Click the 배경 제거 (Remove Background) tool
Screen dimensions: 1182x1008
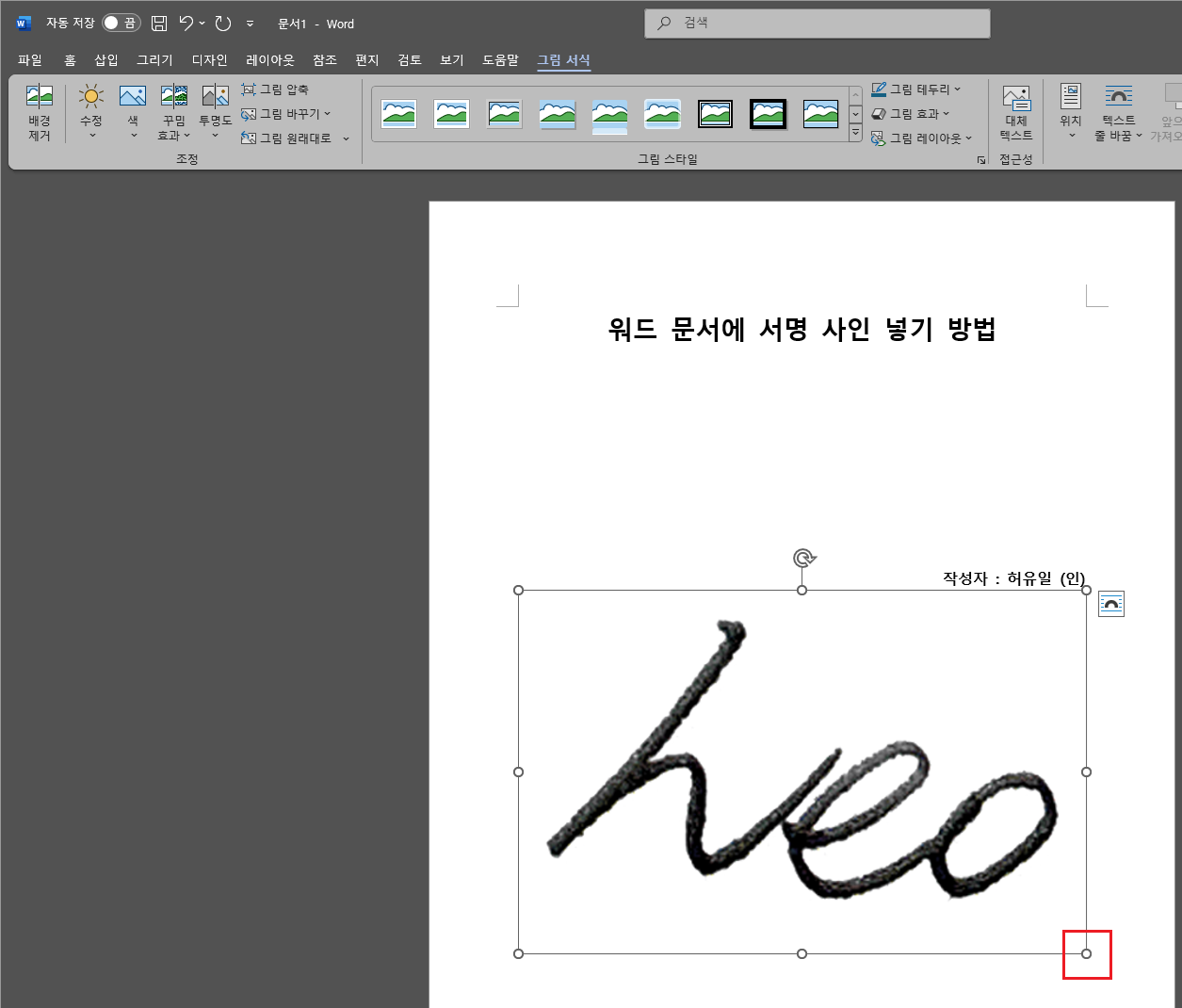pos(39,111)
